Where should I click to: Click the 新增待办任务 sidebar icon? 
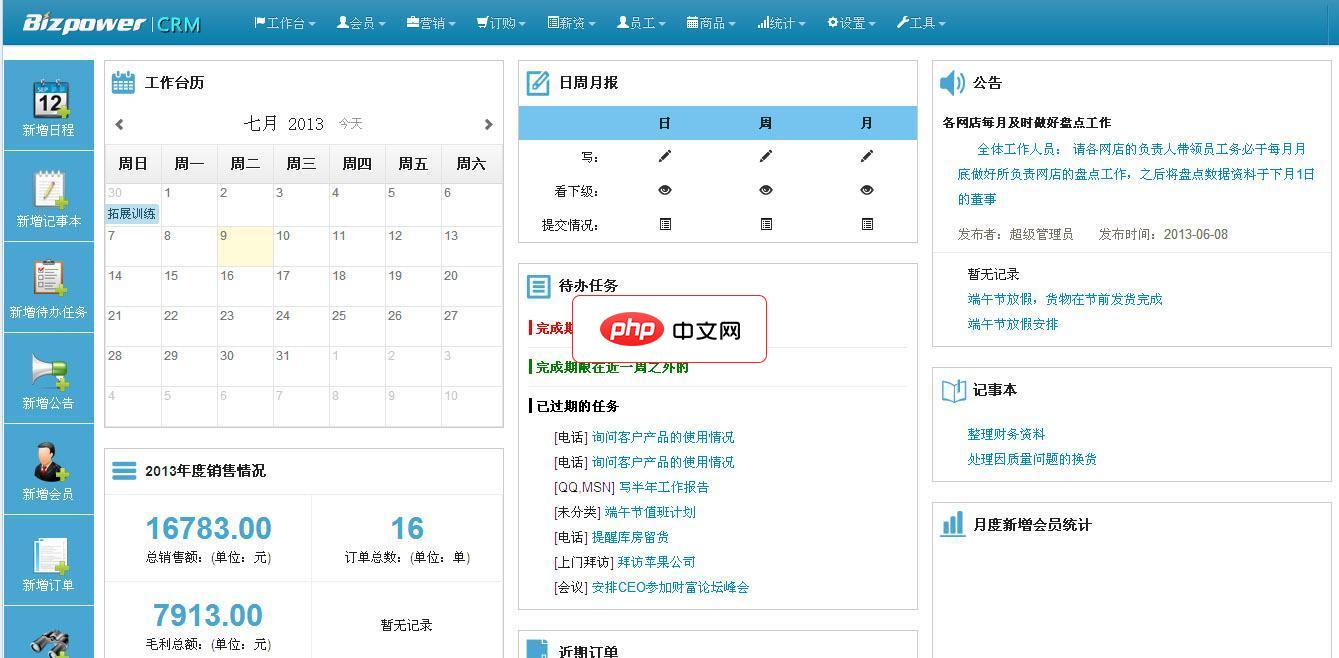(49, 286)
